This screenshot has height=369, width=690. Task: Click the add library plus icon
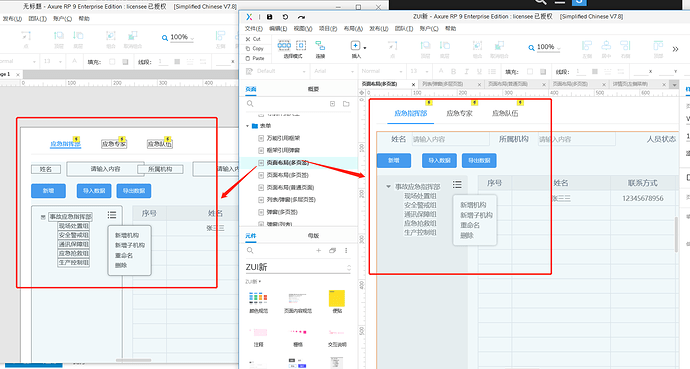click(x=318, y=251)
